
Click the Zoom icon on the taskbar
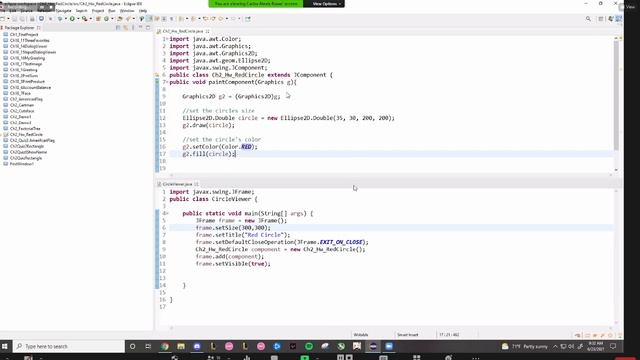(389, 346)
